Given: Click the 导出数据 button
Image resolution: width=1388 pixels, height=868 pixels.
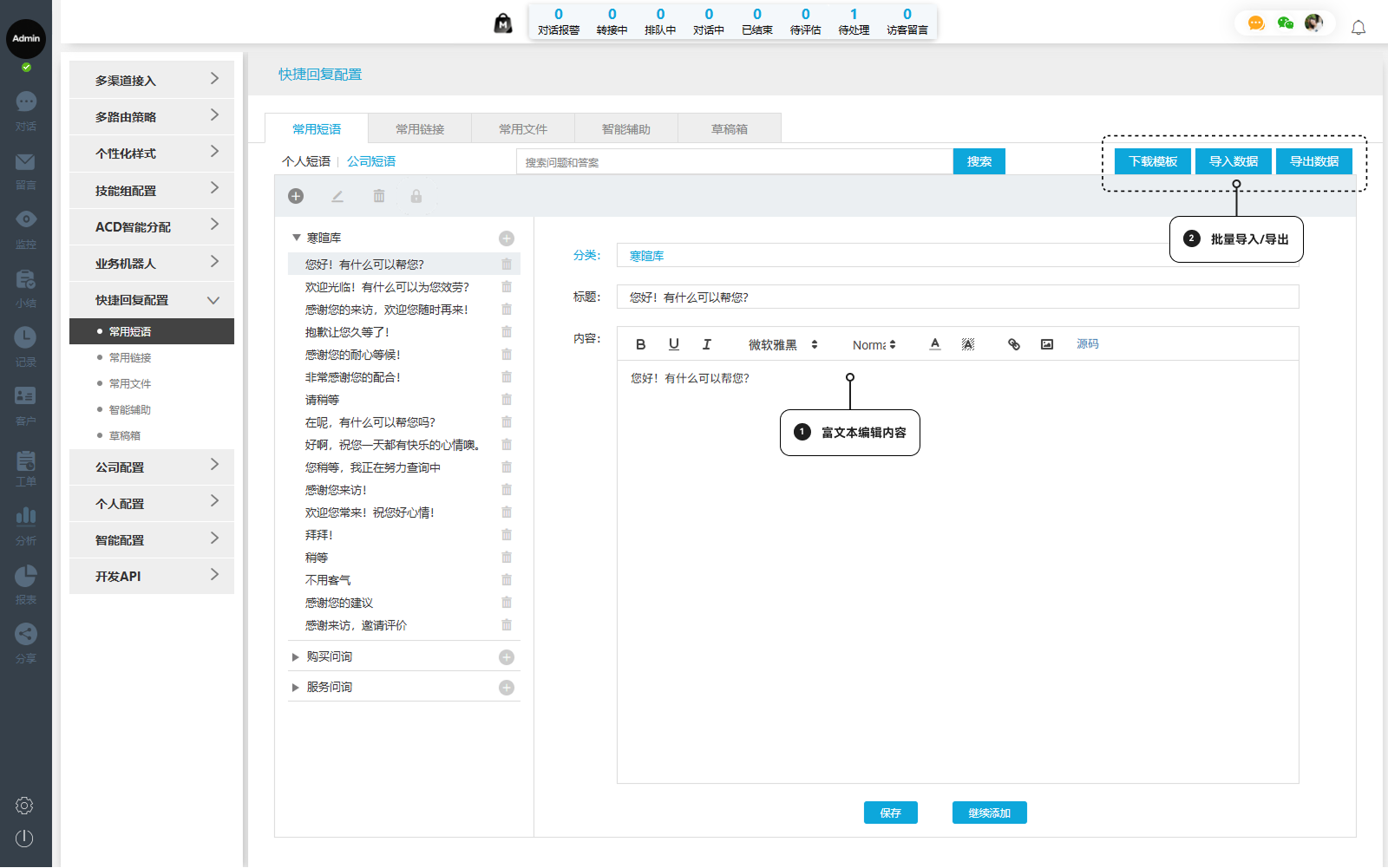Looking at the screenshot, I should point(1313,161).
